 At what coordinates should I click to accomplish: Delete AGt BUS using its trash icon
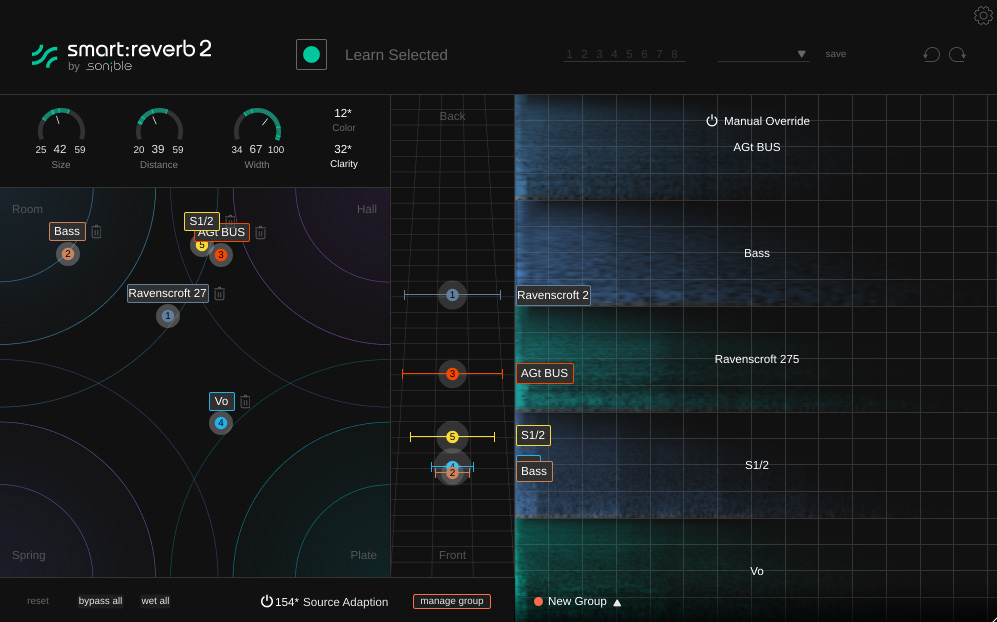pyautogui.click(x=260, y=233)
